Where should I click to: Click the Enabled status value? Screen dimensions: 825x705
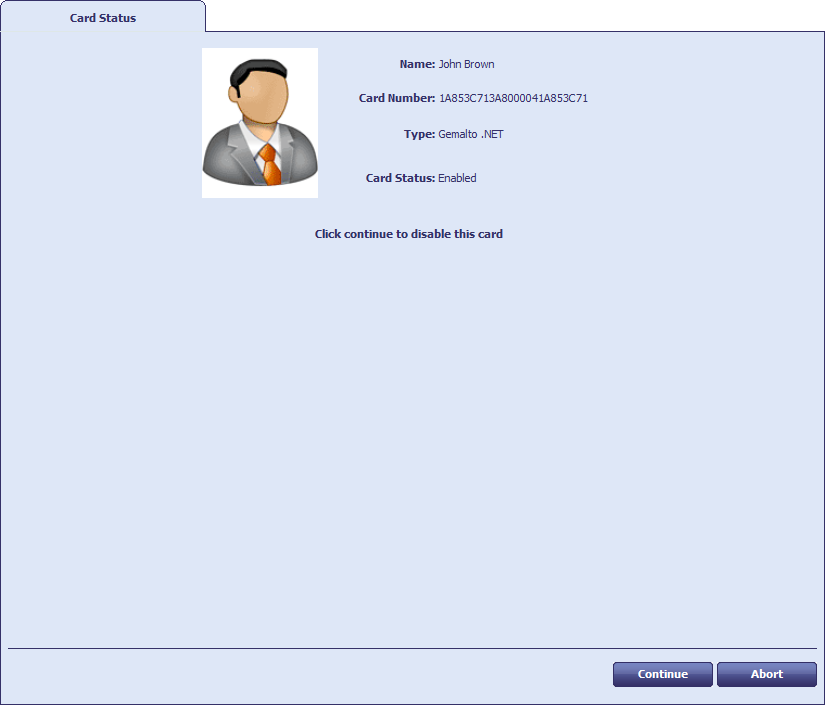[x=457, y=178]
